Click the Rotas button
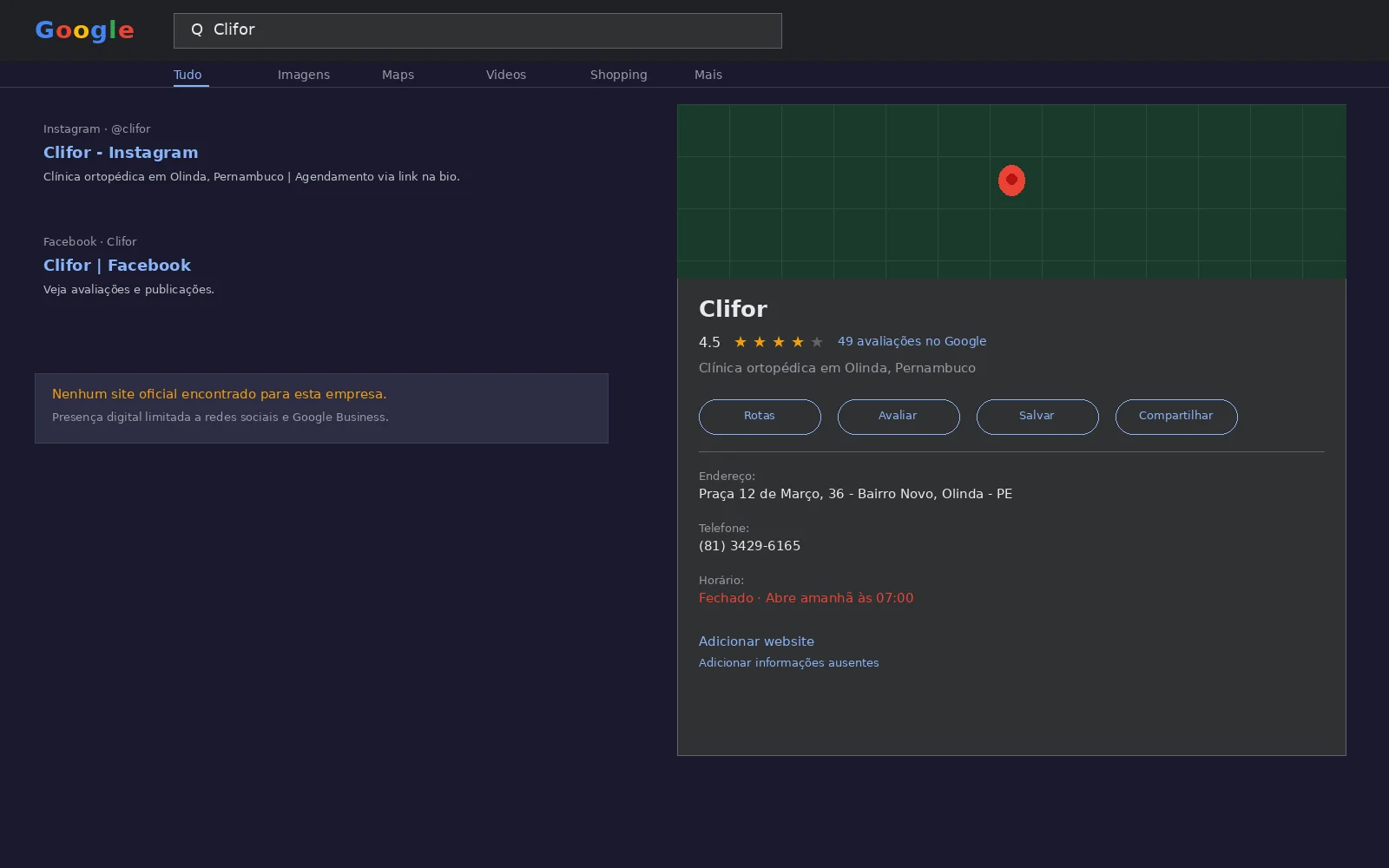The height and width of the screenshot is (868, 1389). point(760,417)
